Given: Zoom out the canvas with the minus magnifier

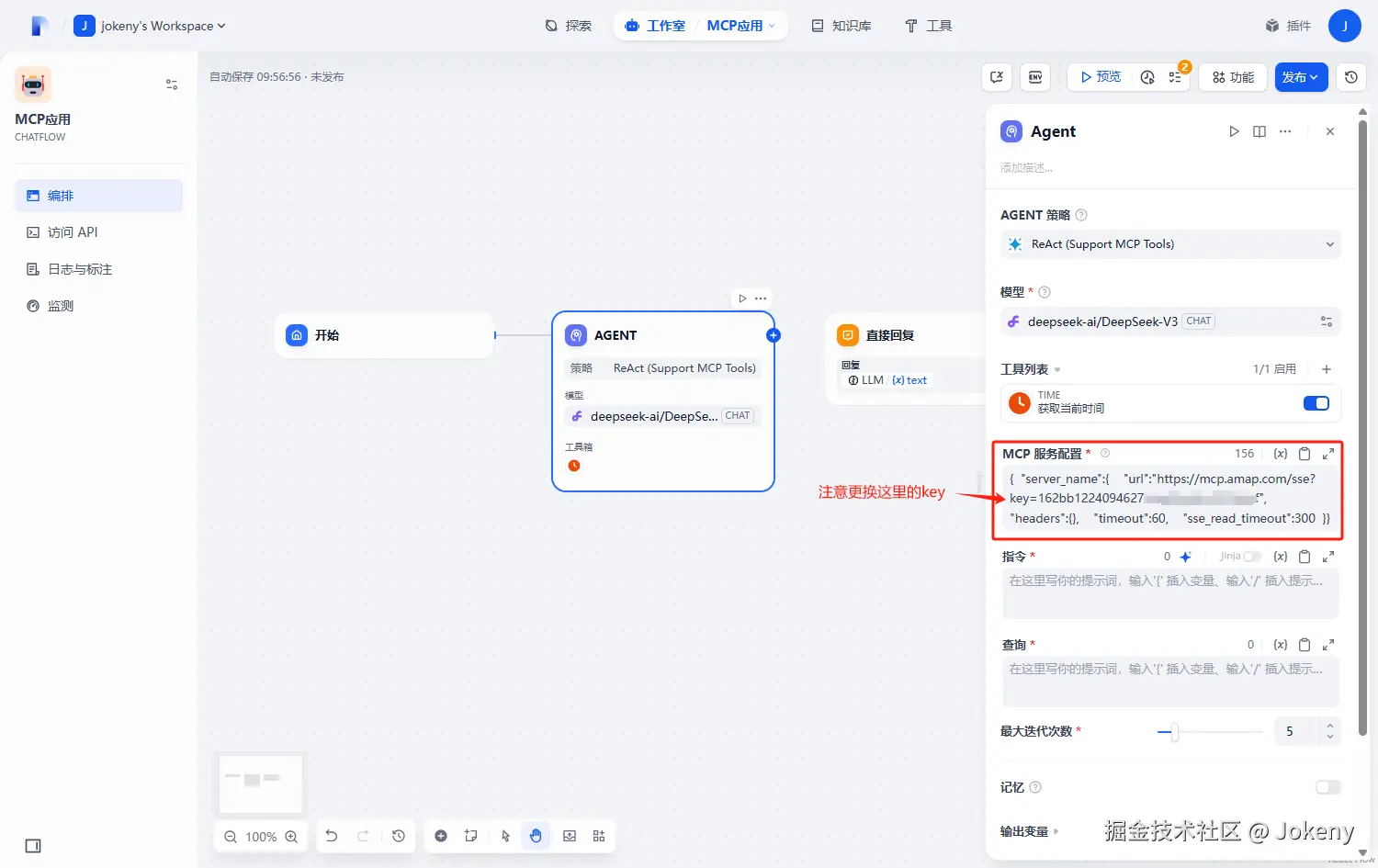Looking at the screenshot, I should click(231, 837).
